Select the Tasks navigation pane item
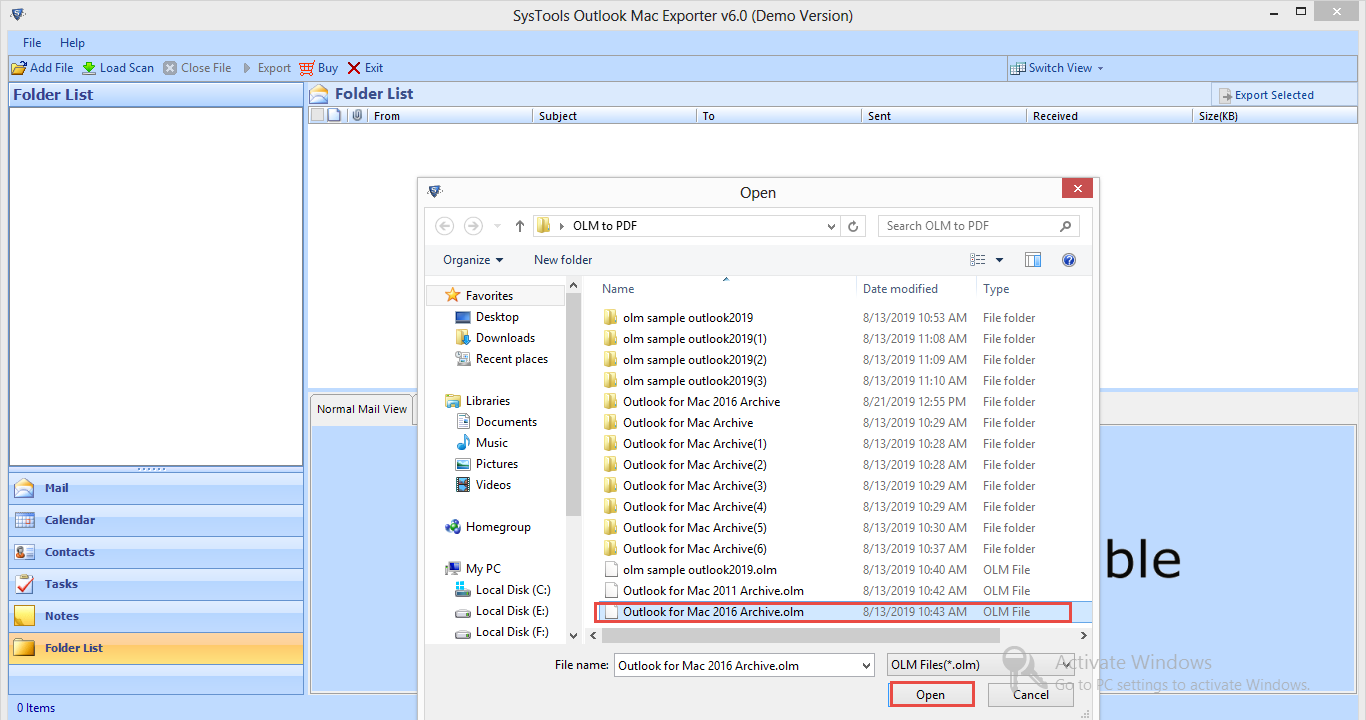Viewport: 1366px width, 720px height. 156,584
